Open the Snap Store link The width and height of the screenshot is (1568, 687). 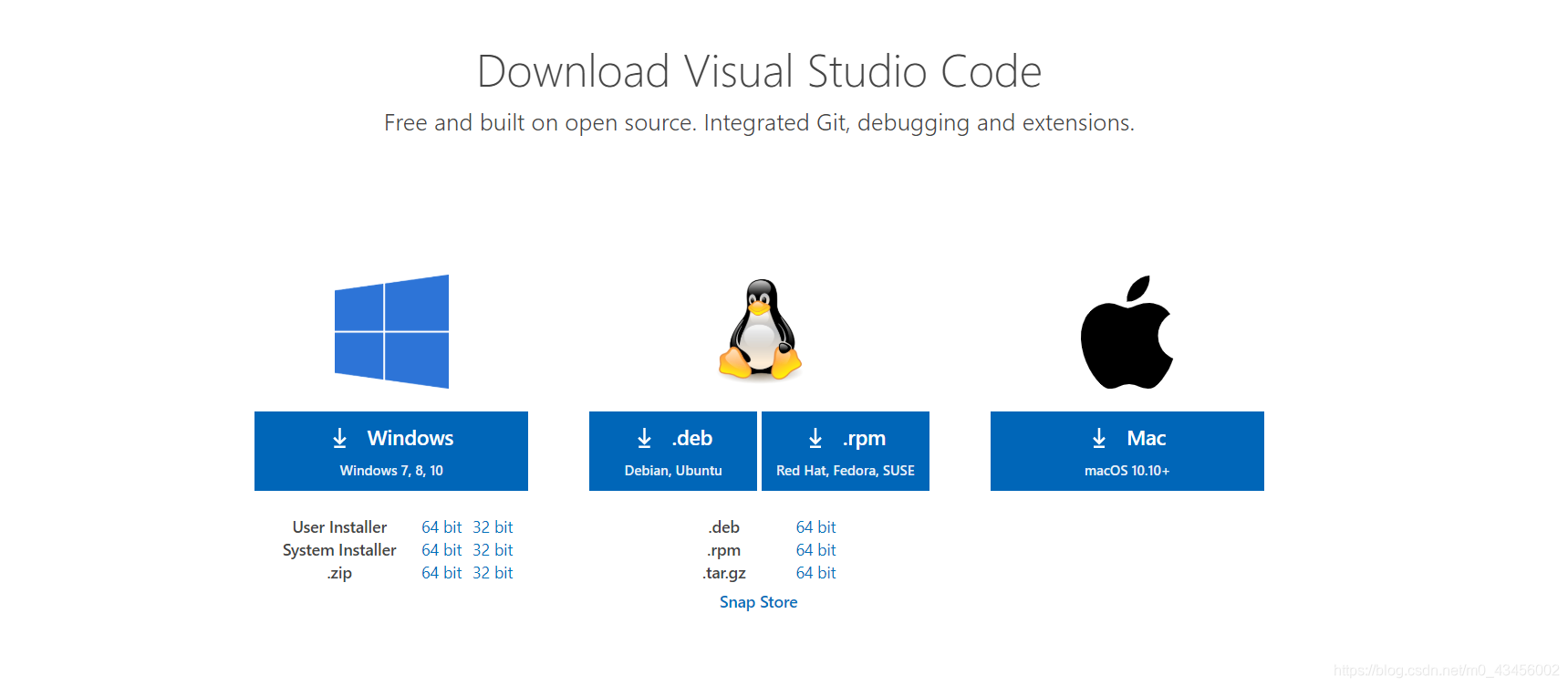(759, 602)
